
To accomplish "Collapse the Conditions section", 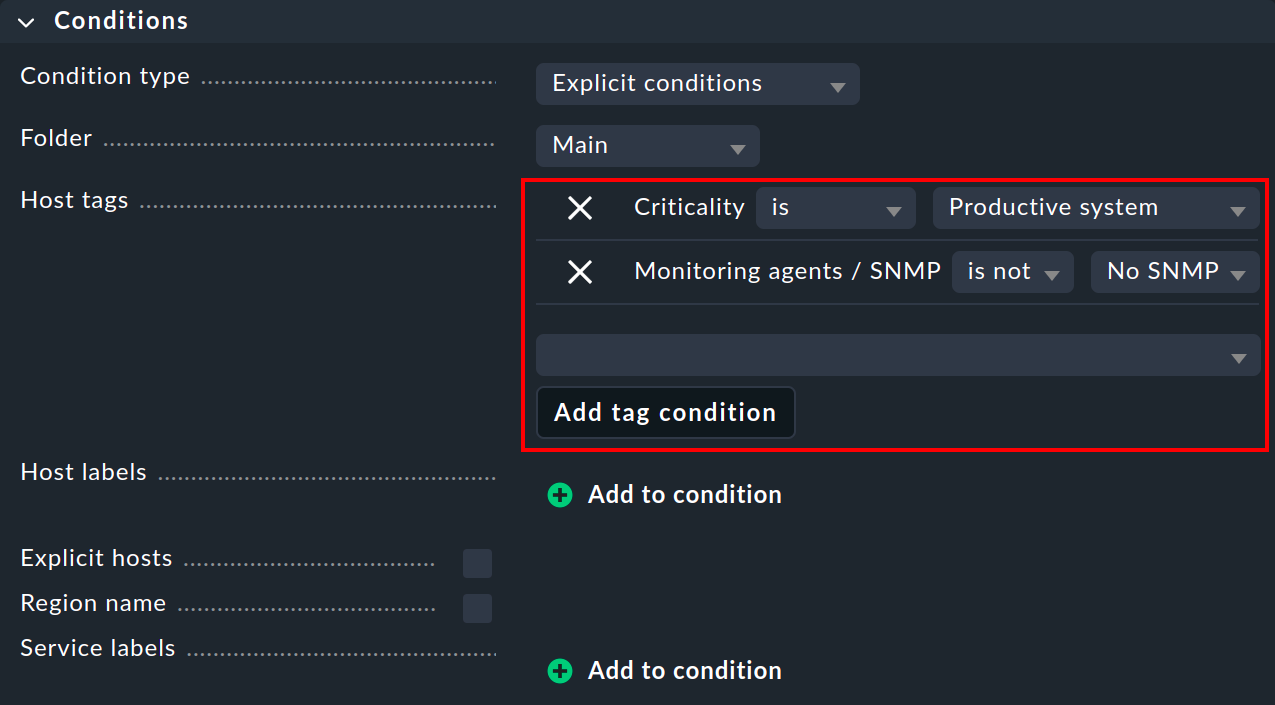I will coord(24,21).
